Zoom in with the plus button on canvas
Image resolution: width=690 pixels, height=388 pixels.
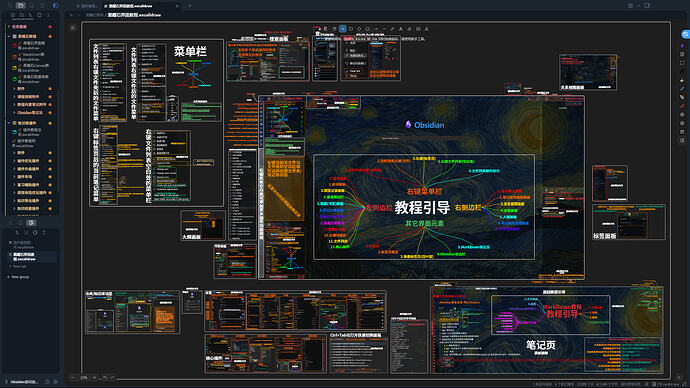pos(94,377)
